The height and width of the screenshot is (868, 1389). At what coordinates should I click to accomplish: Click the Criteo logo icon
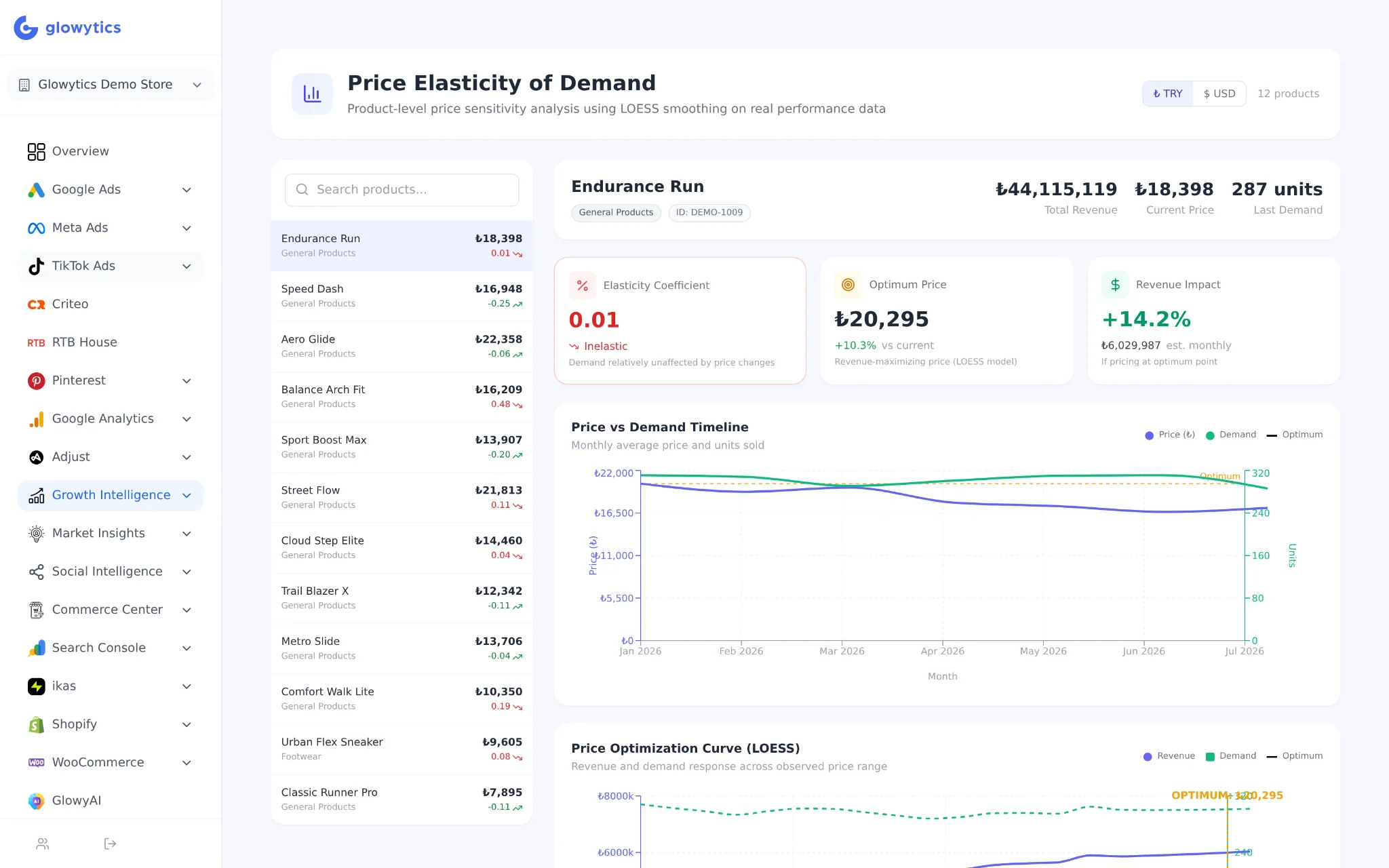(x=36, y=304)
